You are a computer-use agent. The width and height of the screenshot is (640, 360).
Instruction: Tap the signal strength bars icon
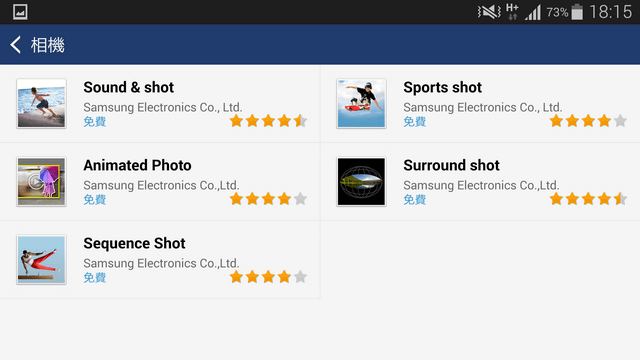[x=533, y=12]
